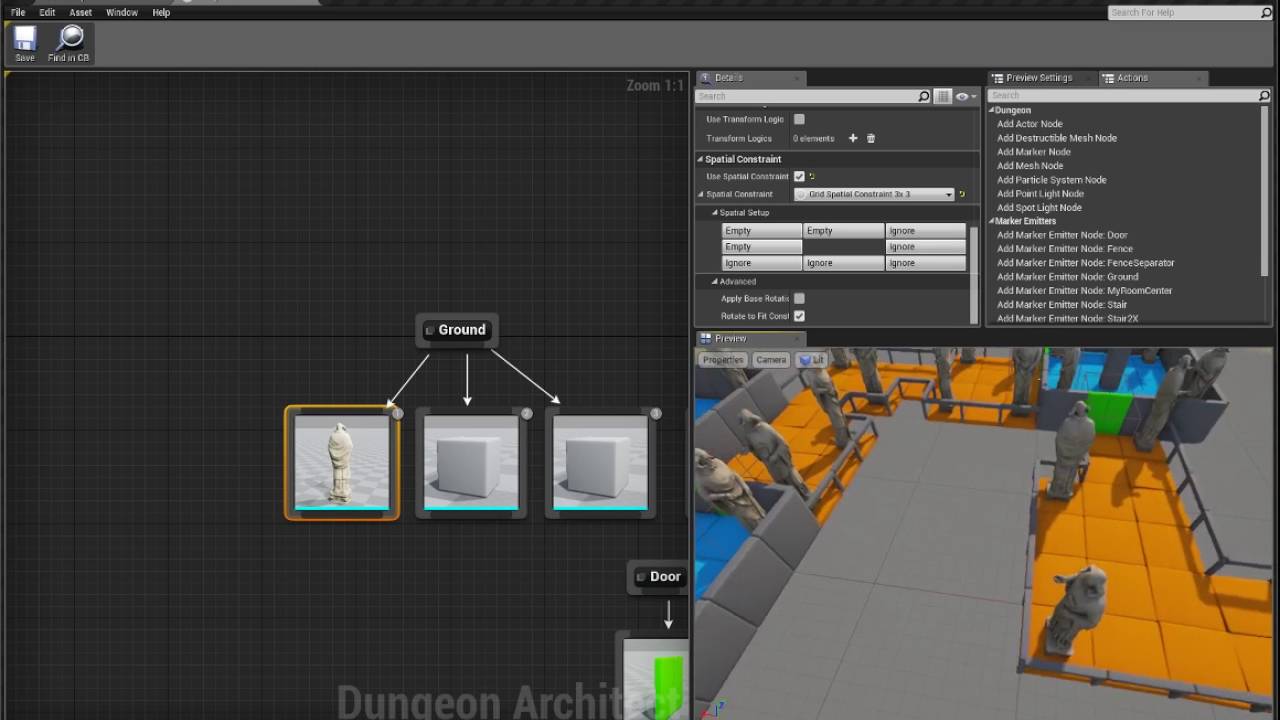Toggle the blank center cell of Spatial Setup
The image size is (1280, 720).
coord(844,247)
